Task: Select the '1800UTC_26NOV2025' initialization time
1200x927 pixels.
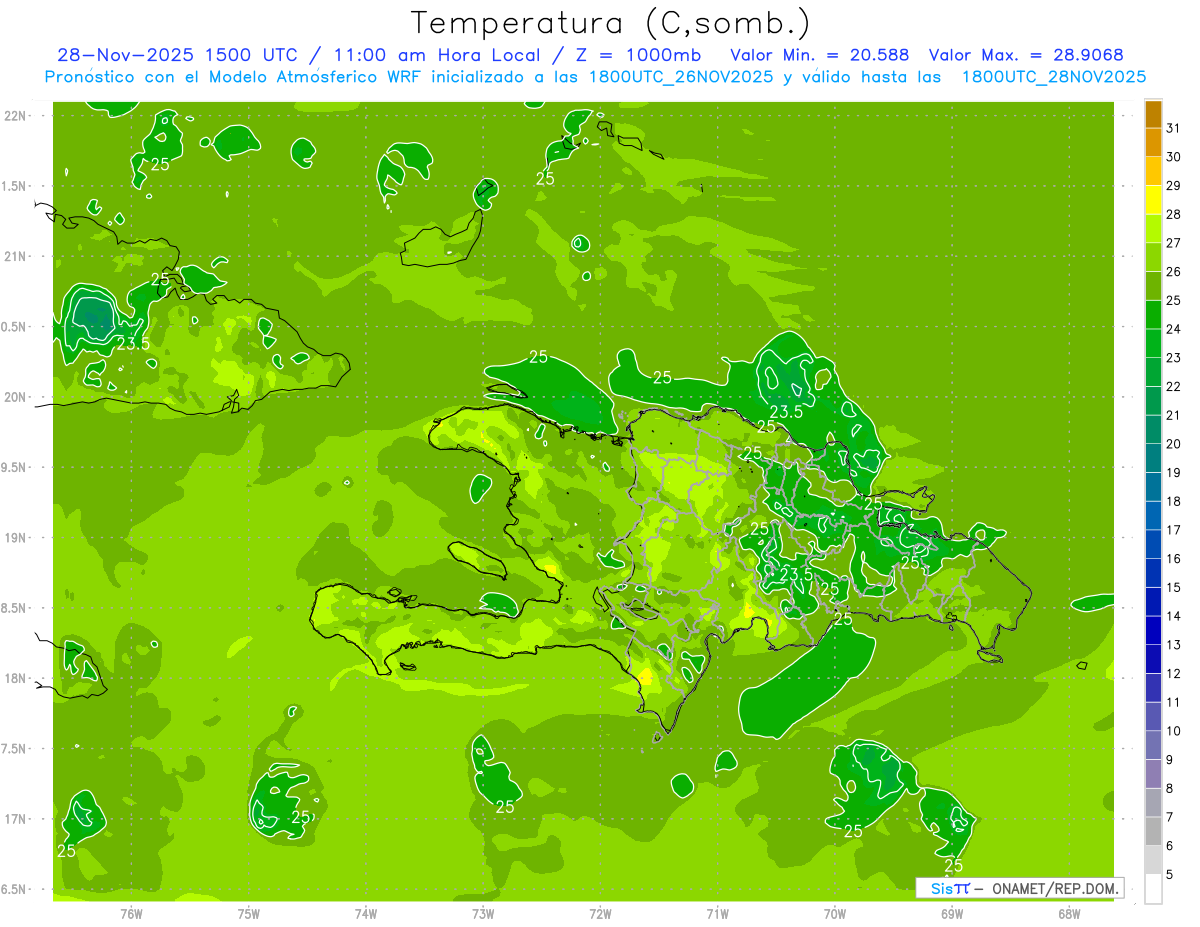Action: pyautogui.click(x=681, y=77)
